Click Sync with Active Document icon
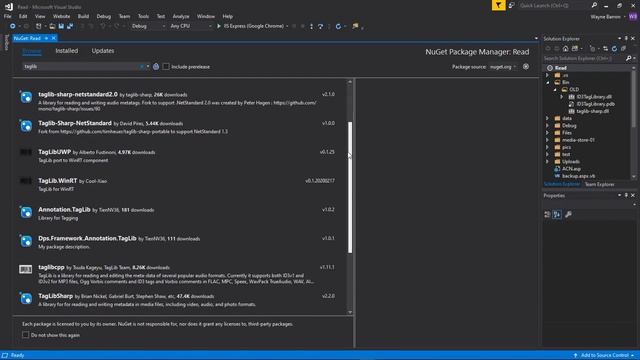This screenshot has height=360, width=640. 605,49
